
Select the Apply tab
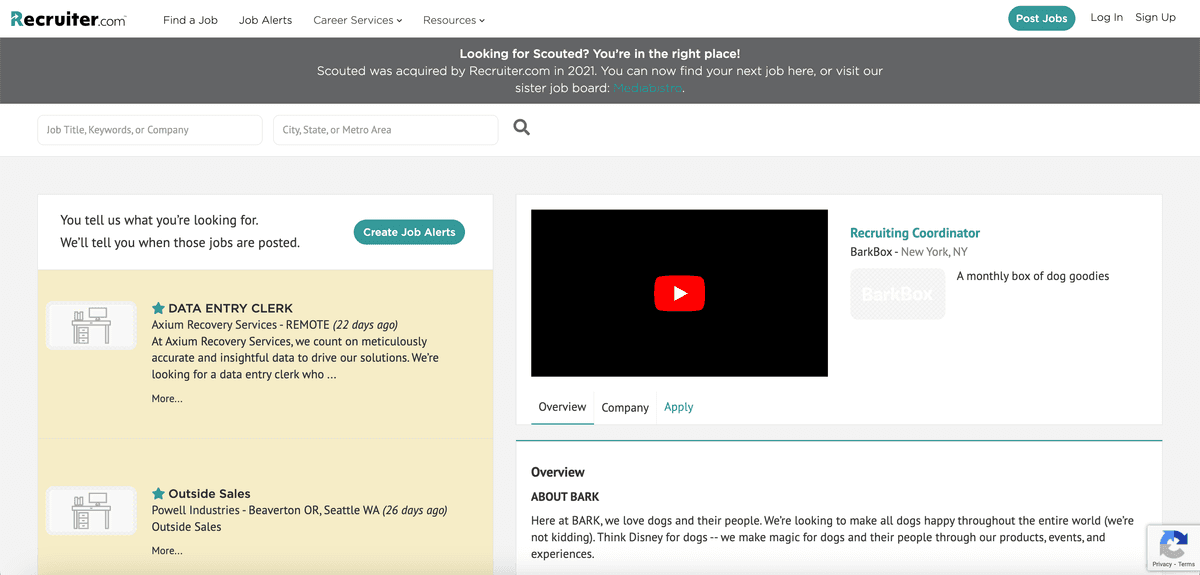(x=678, y=407)
